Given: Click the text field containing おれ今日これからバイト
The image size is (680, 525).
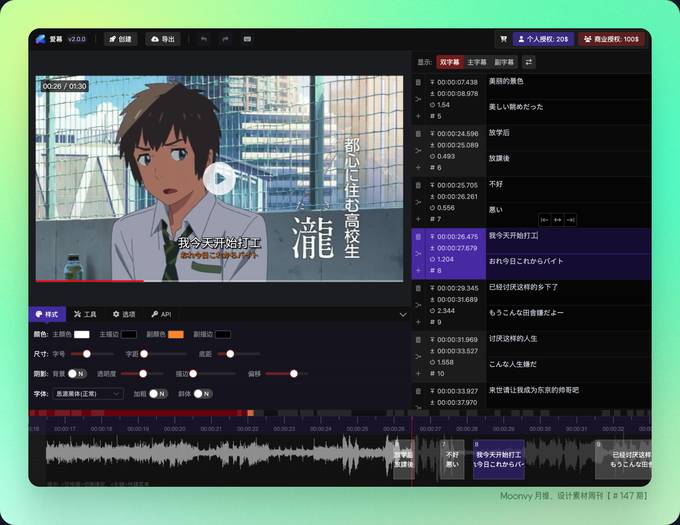Looking at the screenshot, I should point(569,267).
